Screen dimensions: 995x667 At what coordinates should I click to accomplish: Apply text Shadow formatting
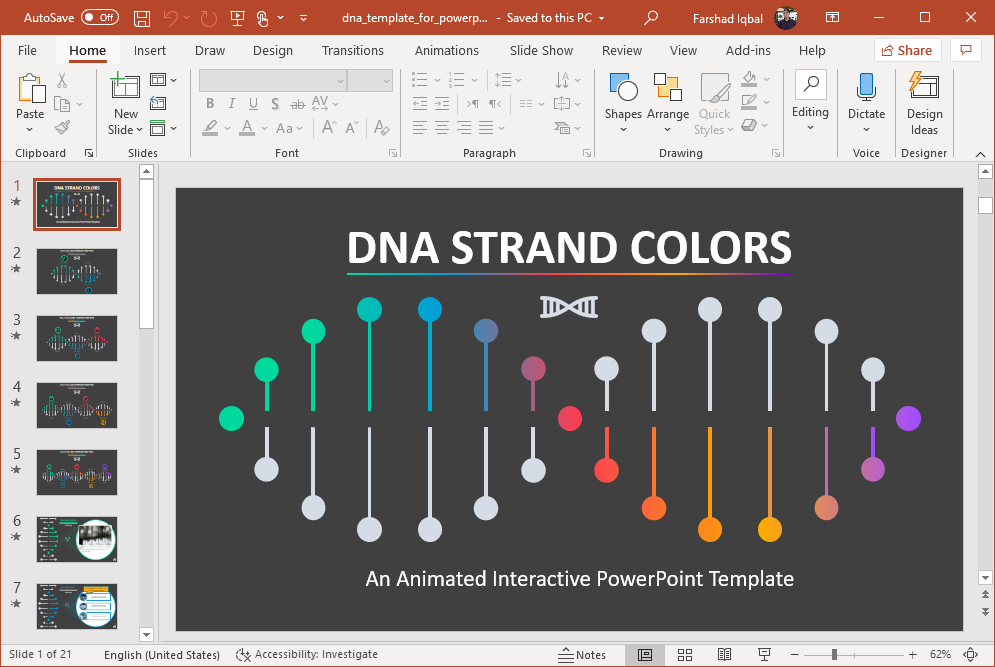coord(275,103)
